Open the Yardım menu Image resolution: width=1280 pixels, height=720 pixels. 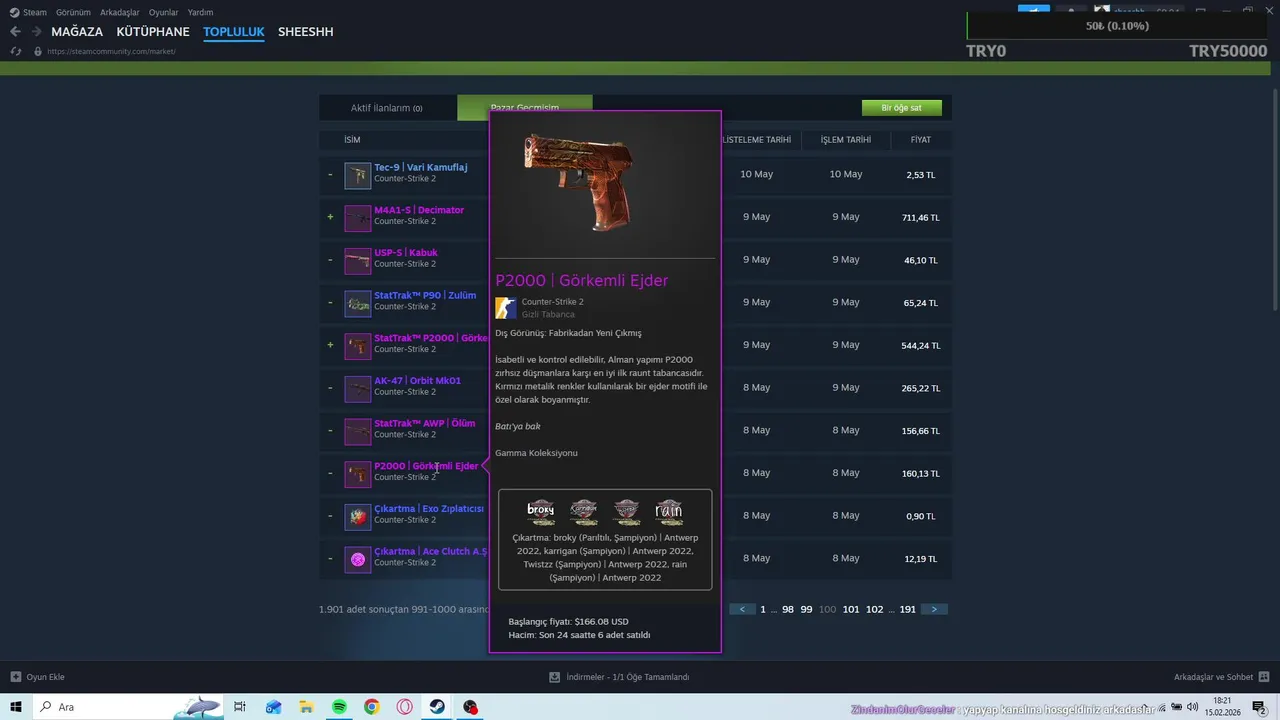(x=200, y=13)
